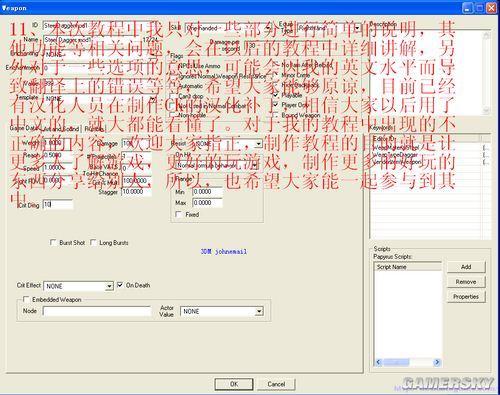Enable the Long Bursts checkbox

(93, 242)
